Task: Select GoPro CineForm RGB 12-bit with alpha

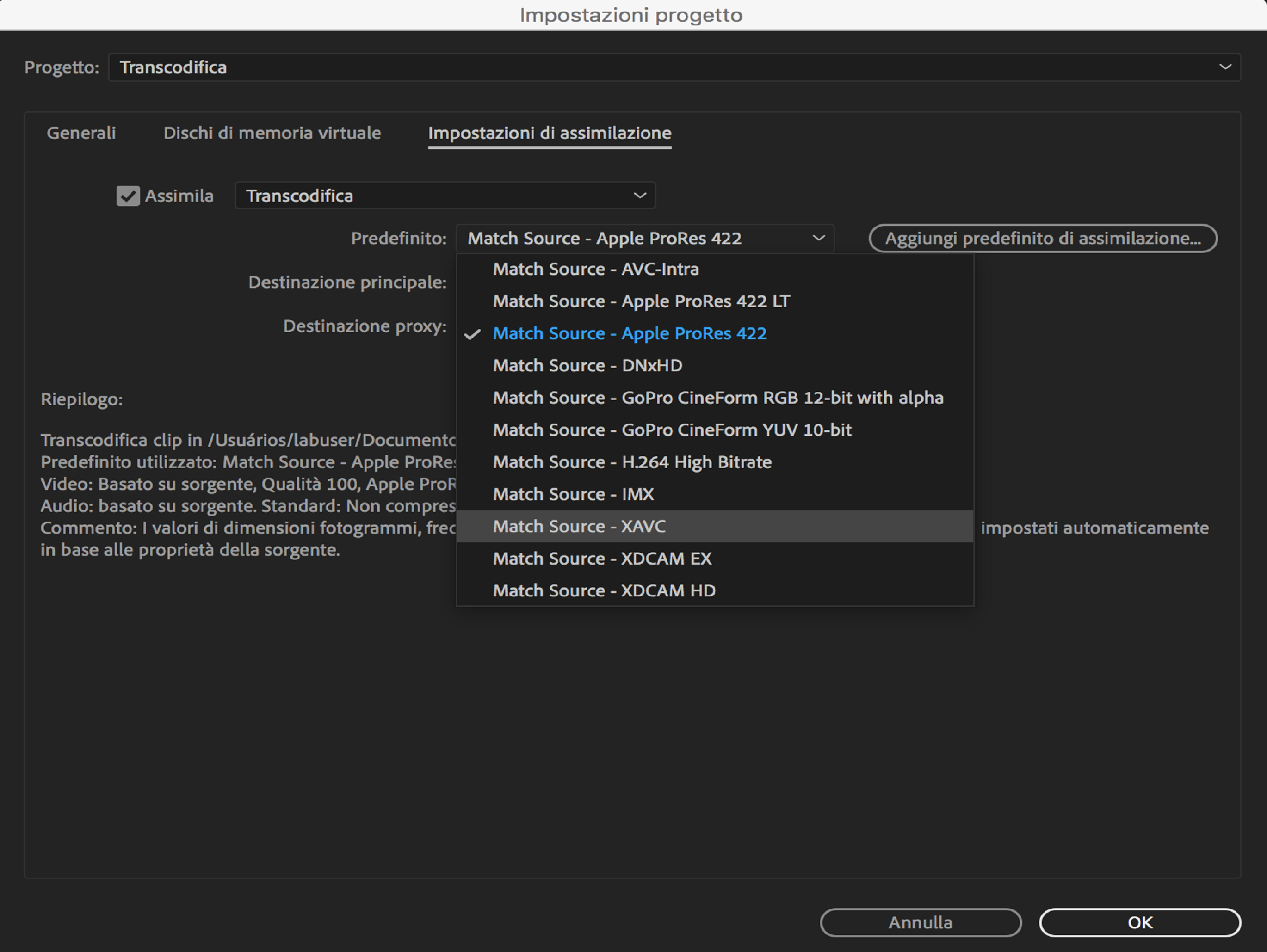Action: click(x=718, y=398)
